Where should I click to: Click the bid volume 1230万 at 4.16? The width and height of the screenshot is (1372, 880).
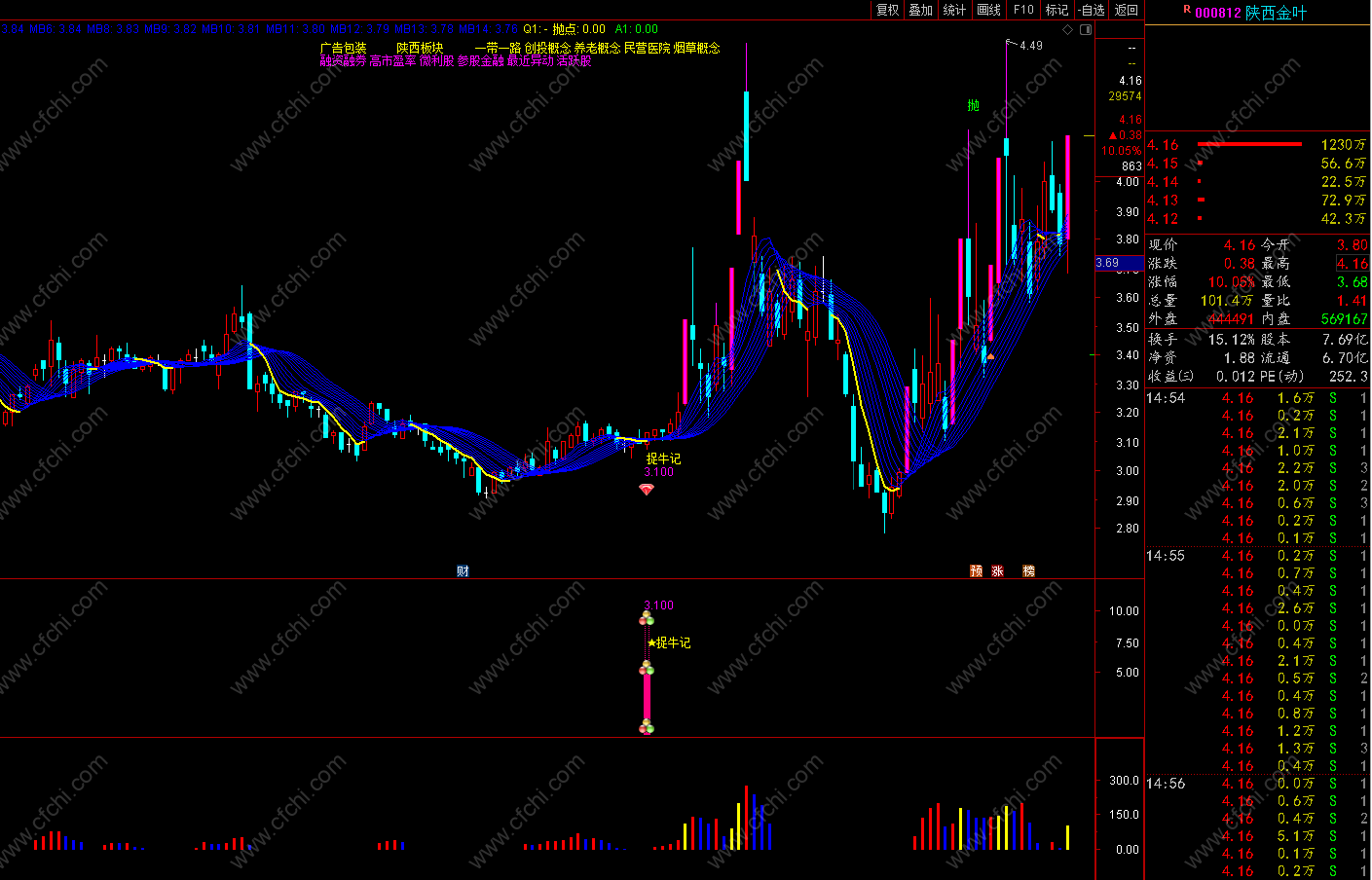click(x=1344, y=145)
